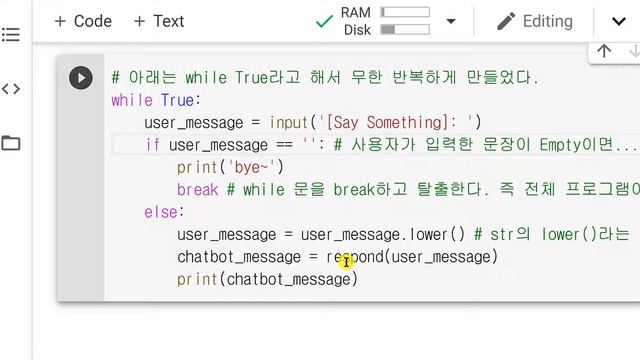Click the if user_message == '' line
The height and width of the screenshot is (360, 640).
(392, 145)
